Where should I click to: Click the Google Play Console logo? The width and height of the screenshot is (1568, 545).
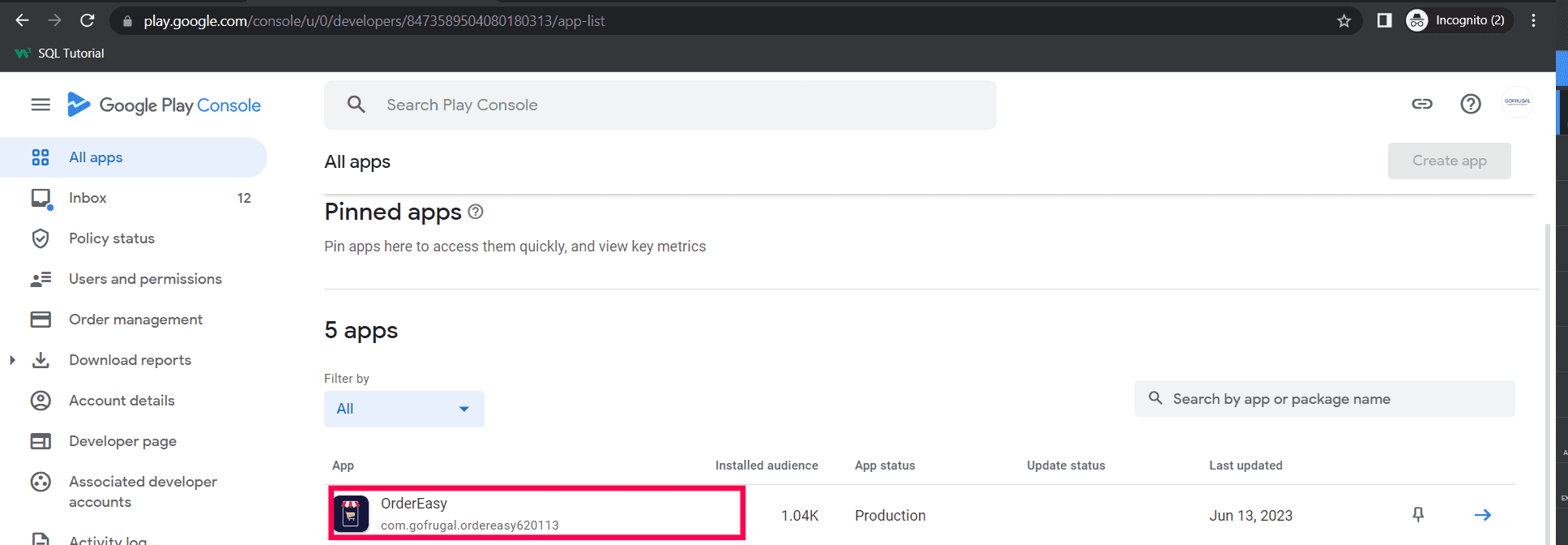(x=164, y=105)
